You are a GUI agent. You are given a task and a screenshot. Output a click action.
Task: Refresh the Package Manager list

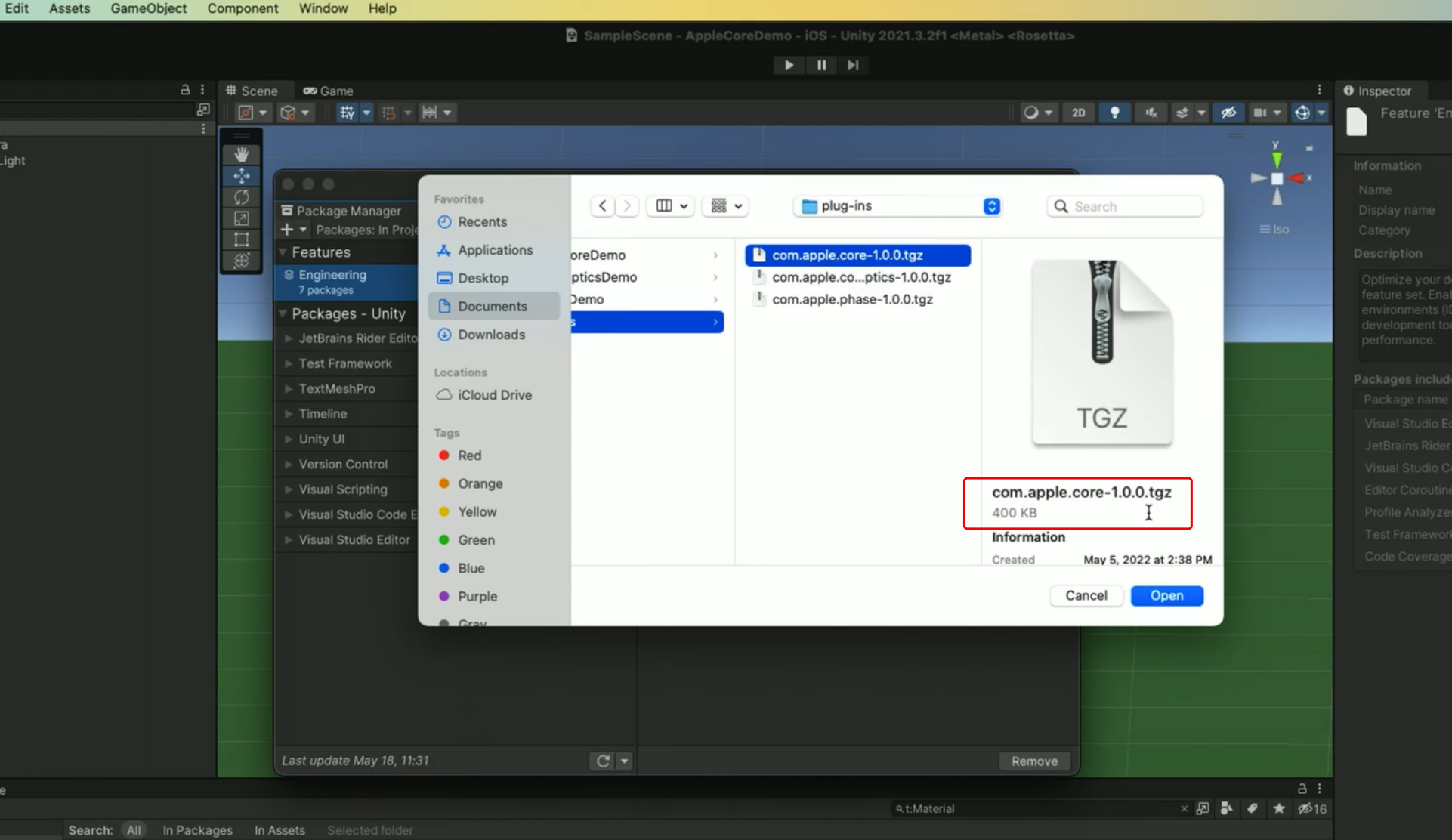(603, 761)
